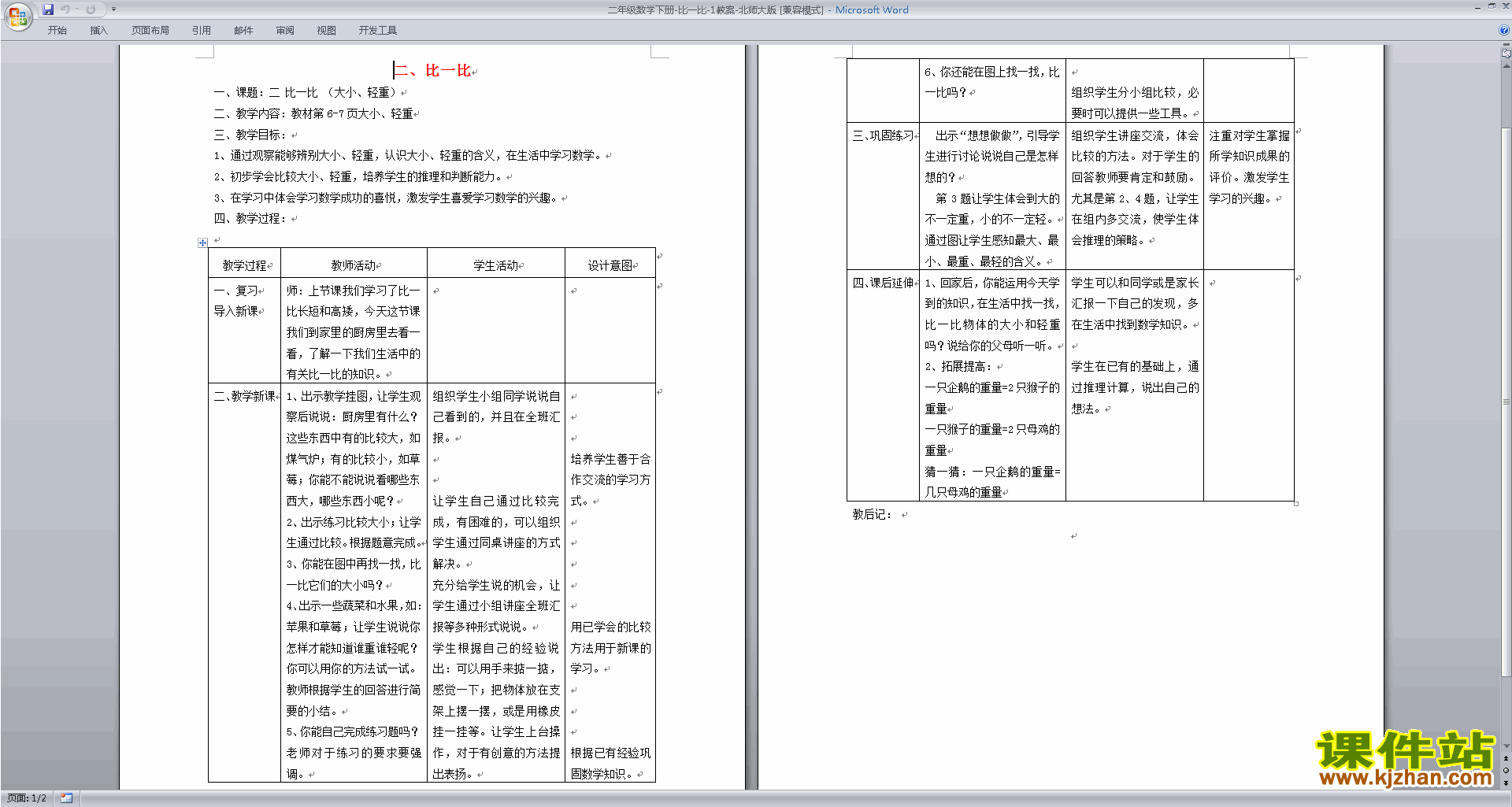Click the Undo icon in quick access toolbar

(65, 9)
